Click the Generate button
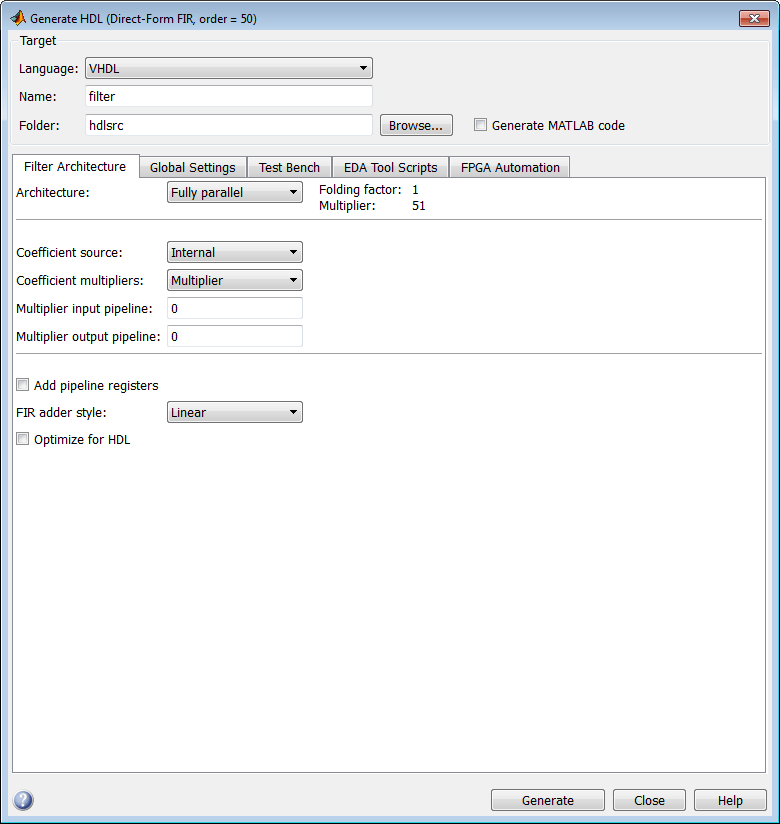 click(x=548, y=800)
